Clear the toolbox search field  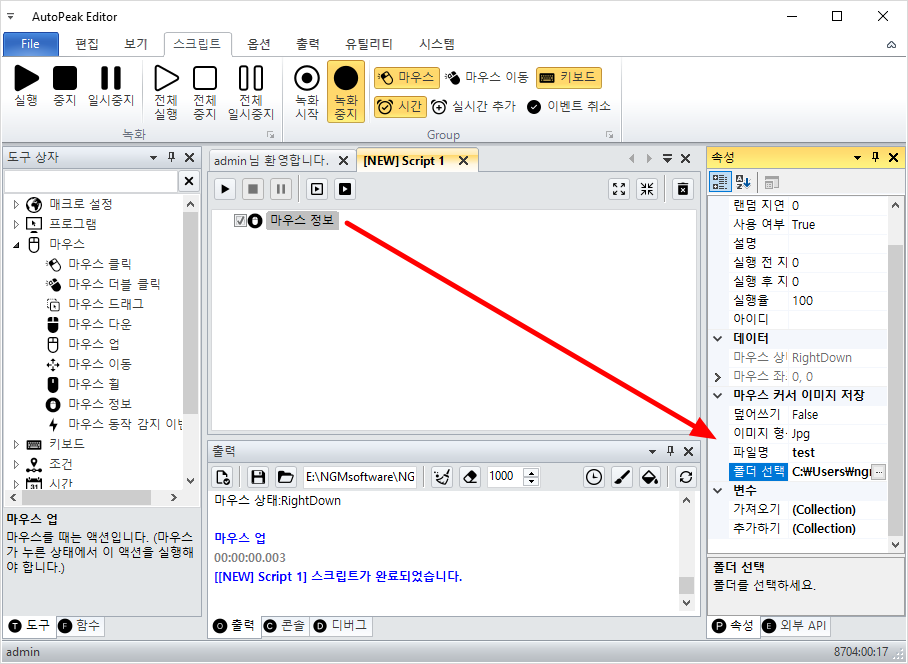point(189,181)
